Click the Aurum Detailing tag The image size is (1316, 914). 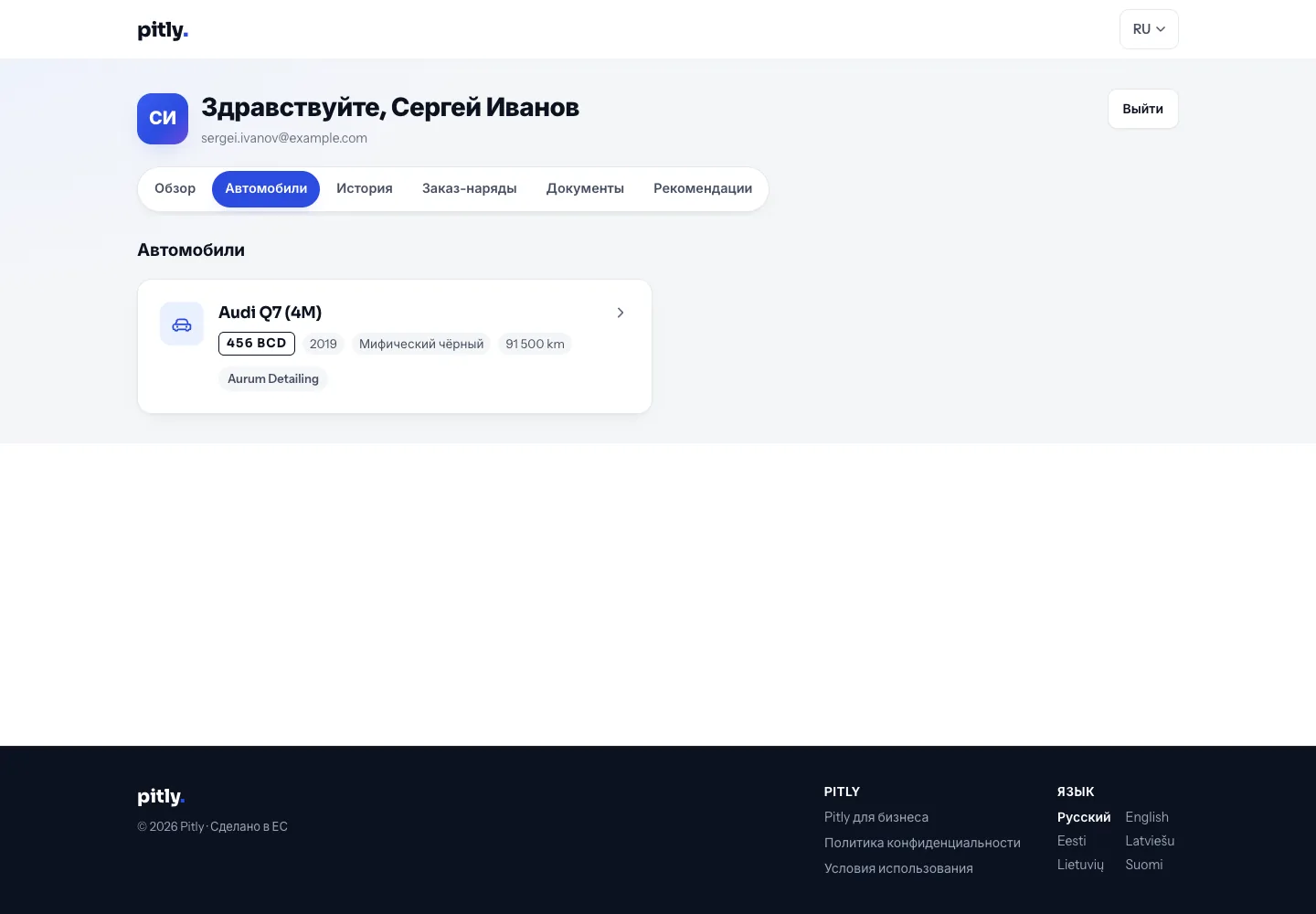tap(273, 378)
